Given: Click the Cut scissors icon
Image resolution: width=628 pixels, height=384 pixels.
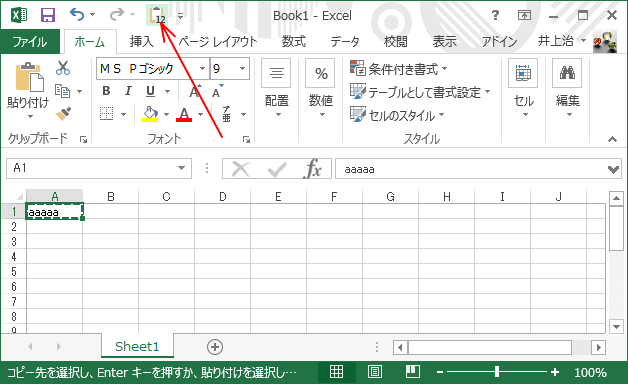Looking at the screenshot, I should point(63,68).
